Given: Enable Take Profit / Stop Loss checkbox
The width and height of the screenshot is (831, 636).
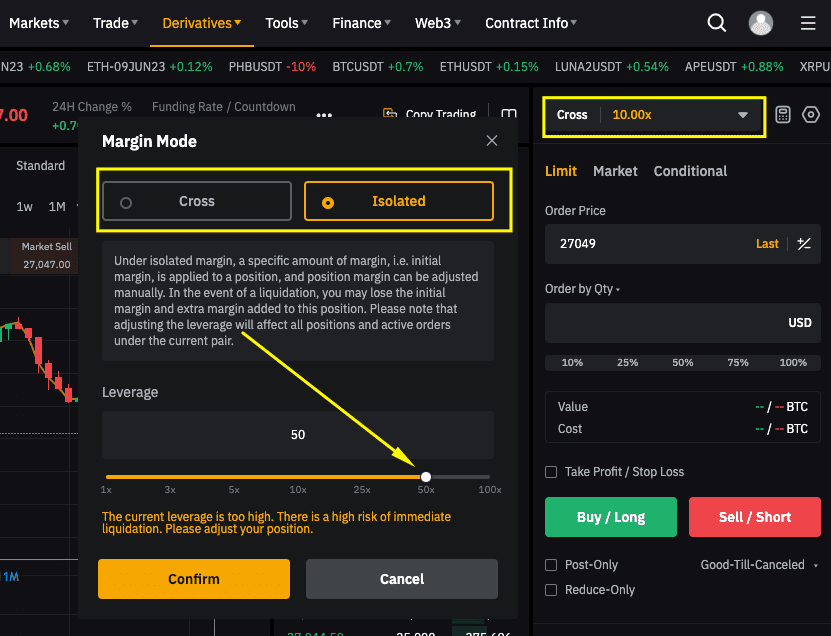Looking at the screenshot, I should (551, 472).
